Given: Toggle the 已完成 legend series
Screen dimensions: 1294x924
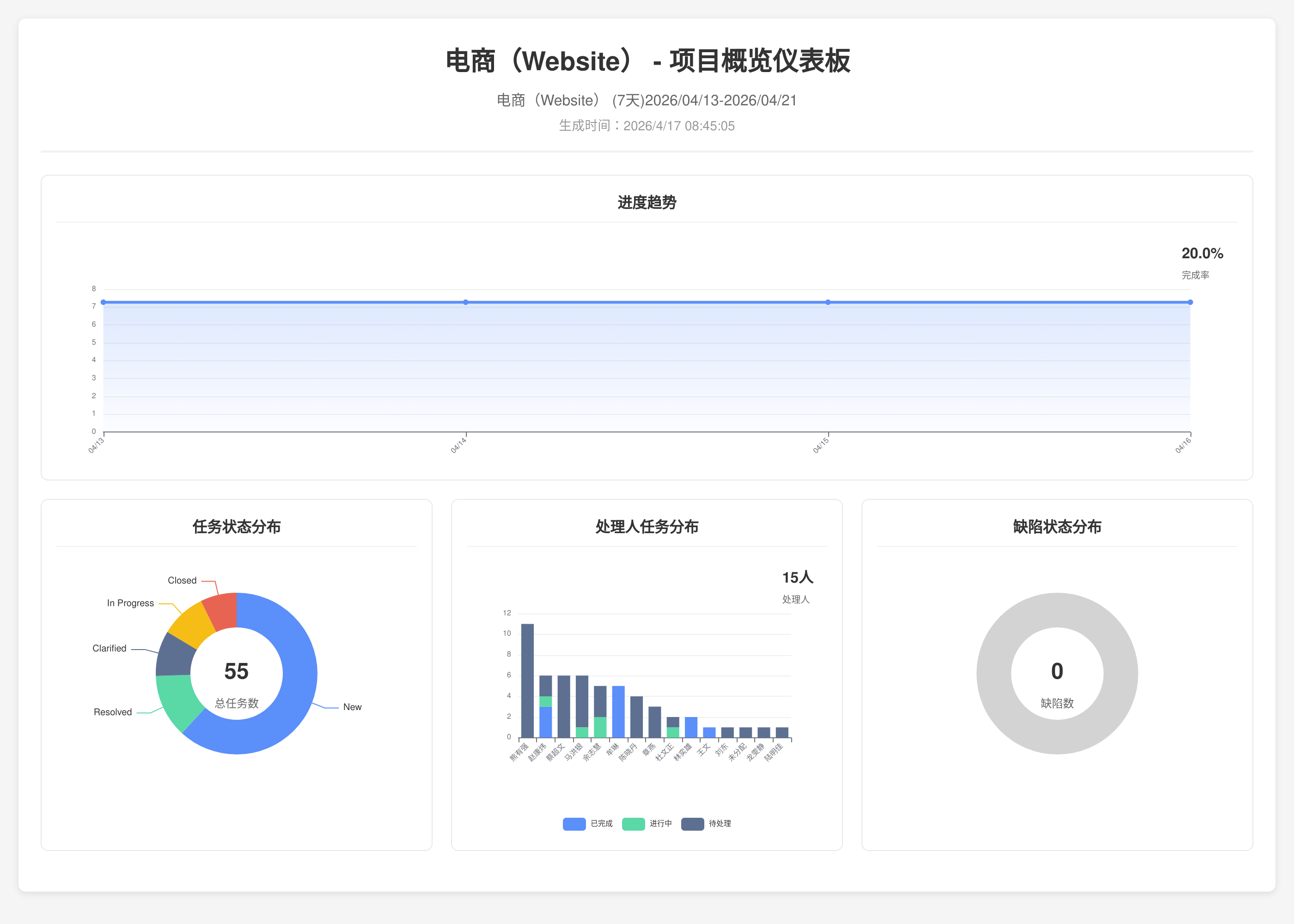Looking at the screenshot, I should click(574, 824).
